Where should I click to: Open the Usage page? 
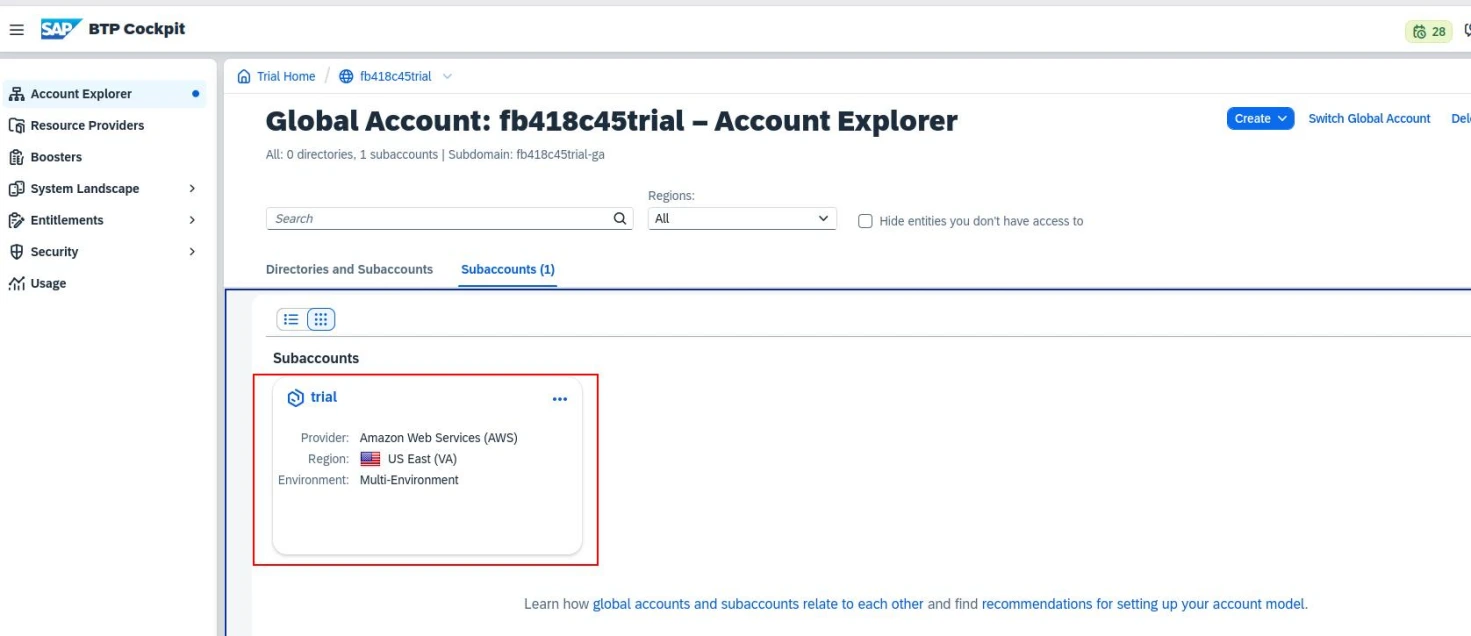(x=48, y=284)
